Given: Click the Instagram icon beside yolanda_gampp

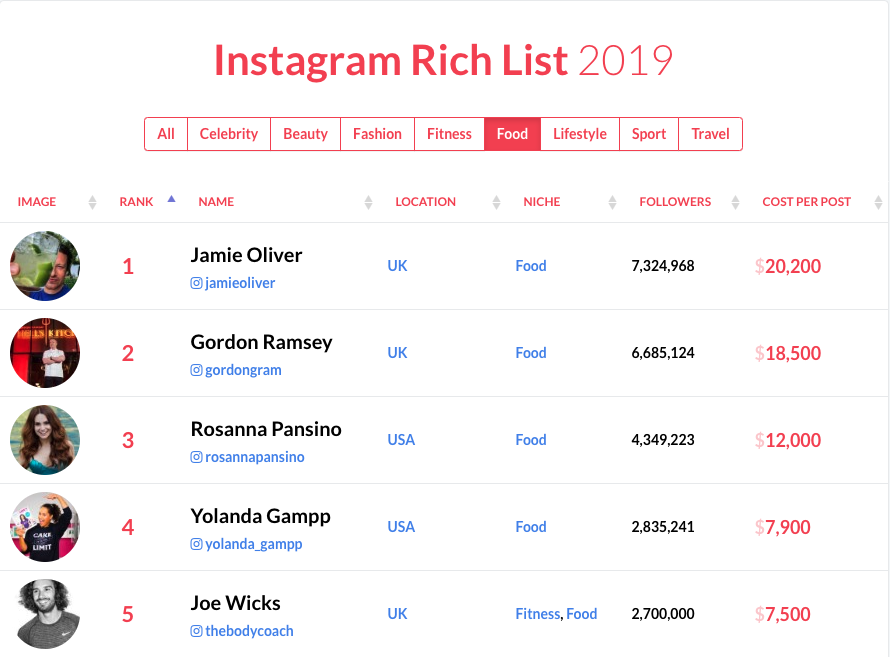Looking at the screenshot, I should 196,544.
